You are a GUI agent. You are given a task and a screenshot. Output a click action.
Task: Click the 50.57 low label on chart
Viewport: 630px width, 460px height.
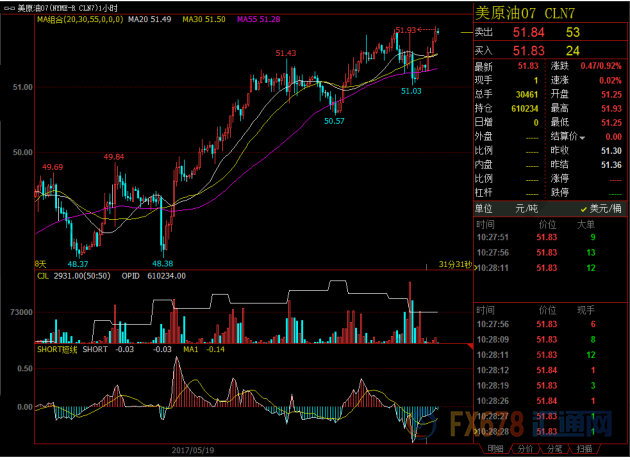tap(334, 121)
